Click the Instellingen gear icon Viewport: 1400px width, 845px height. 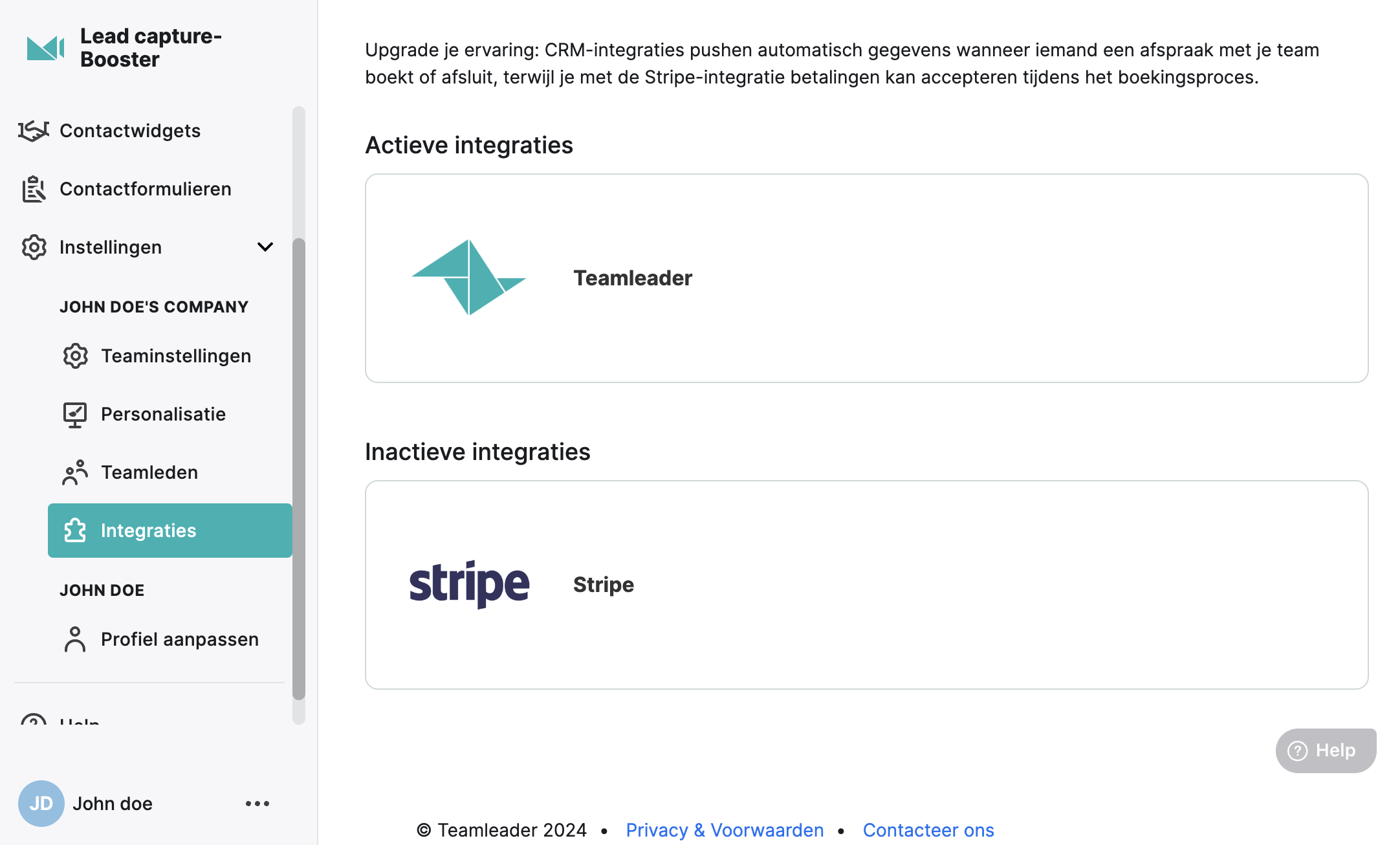click(x=34, y=247)
